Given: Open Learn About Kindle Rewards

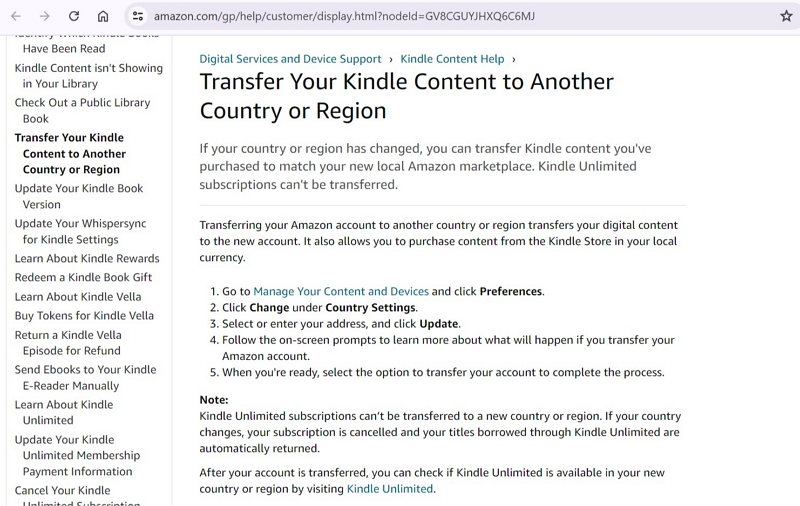Looking at the screenshot, I should pos(87,259).
